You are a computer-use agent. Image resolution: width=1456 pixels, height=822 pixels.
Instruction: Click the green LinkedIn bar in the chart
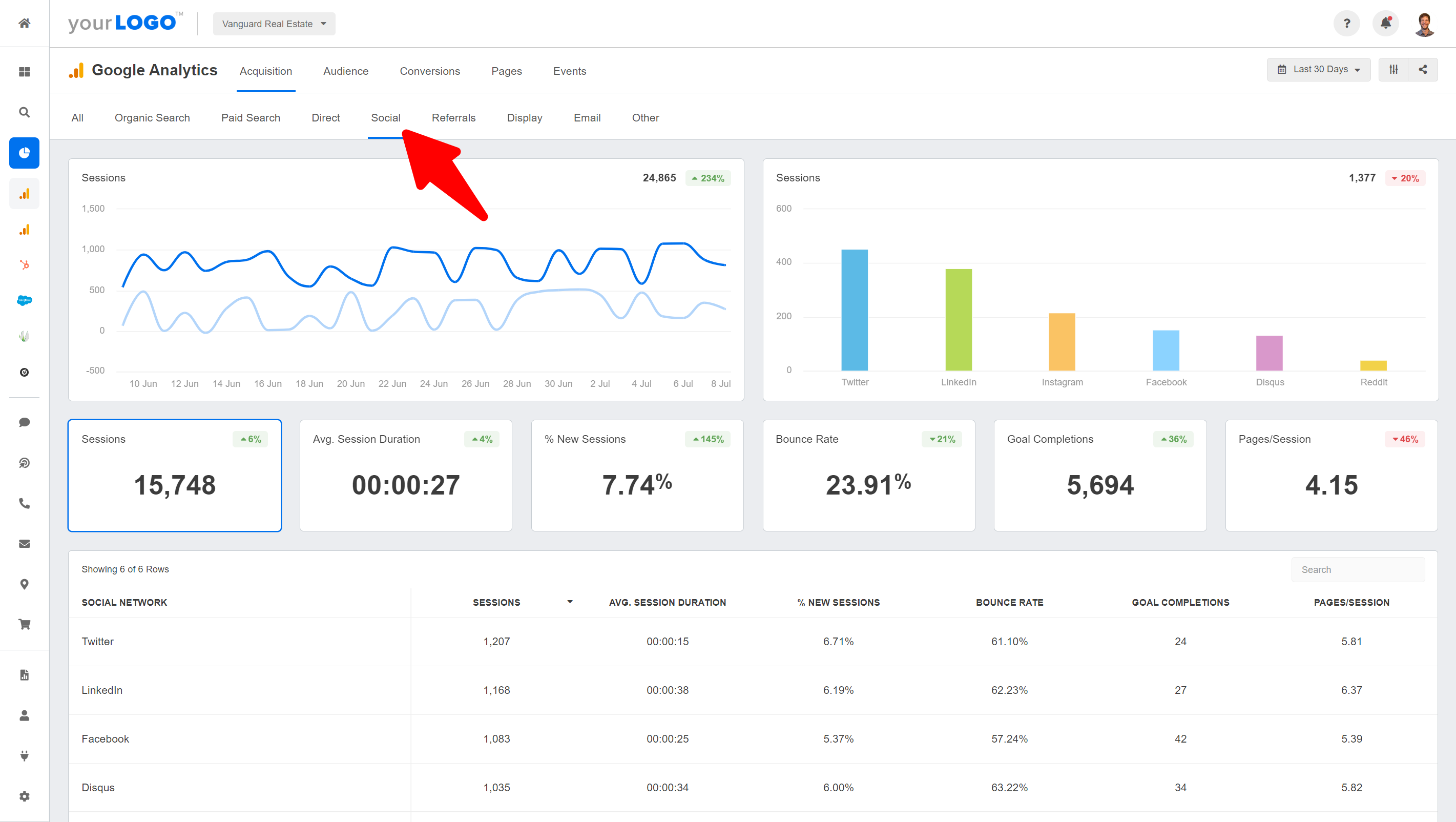click(959, 320)
